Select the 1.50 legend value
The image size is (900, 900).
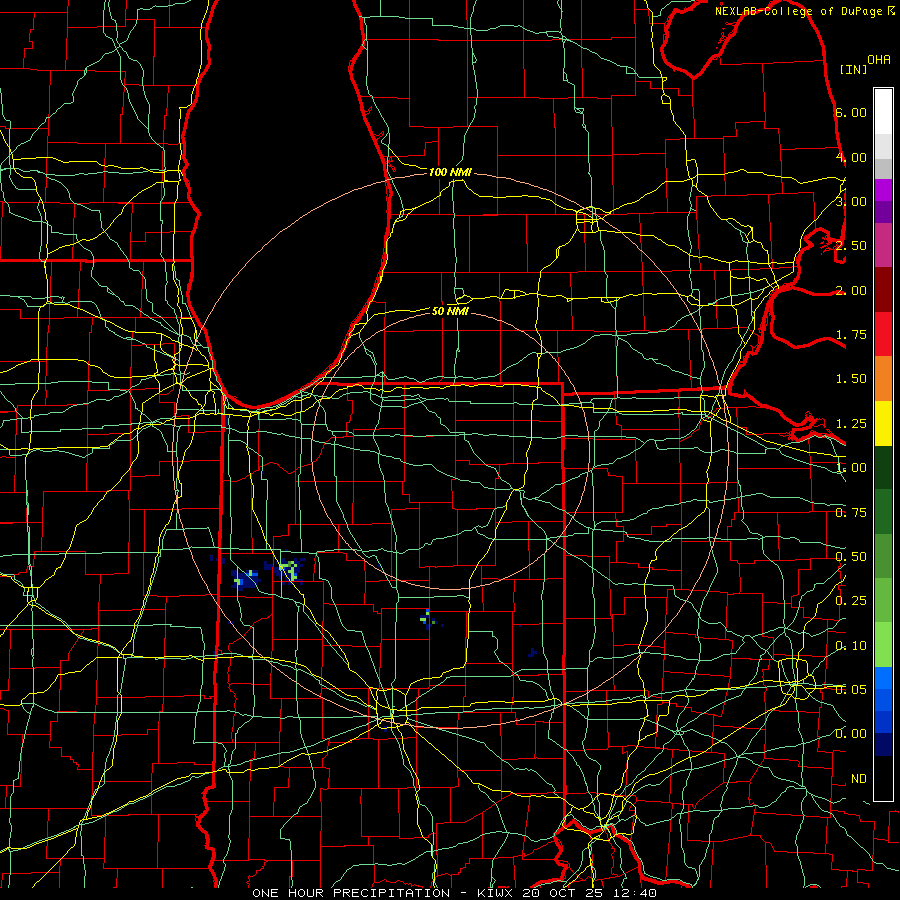click(851, 379)
